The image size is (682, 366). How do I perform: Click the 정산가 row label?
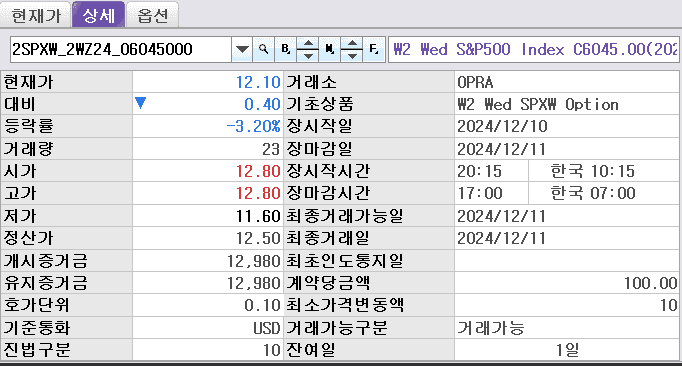click(x=28, y=238)
